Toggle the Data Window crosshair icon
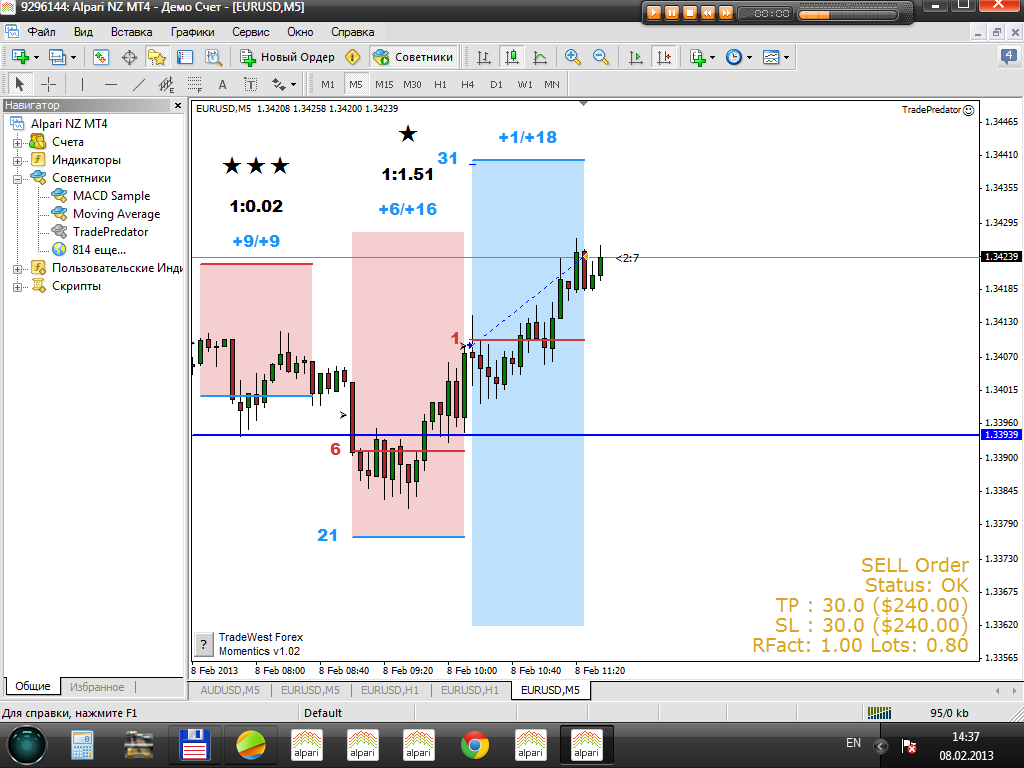The width and height of the screenshot is (1024, 768). point(129,57)
